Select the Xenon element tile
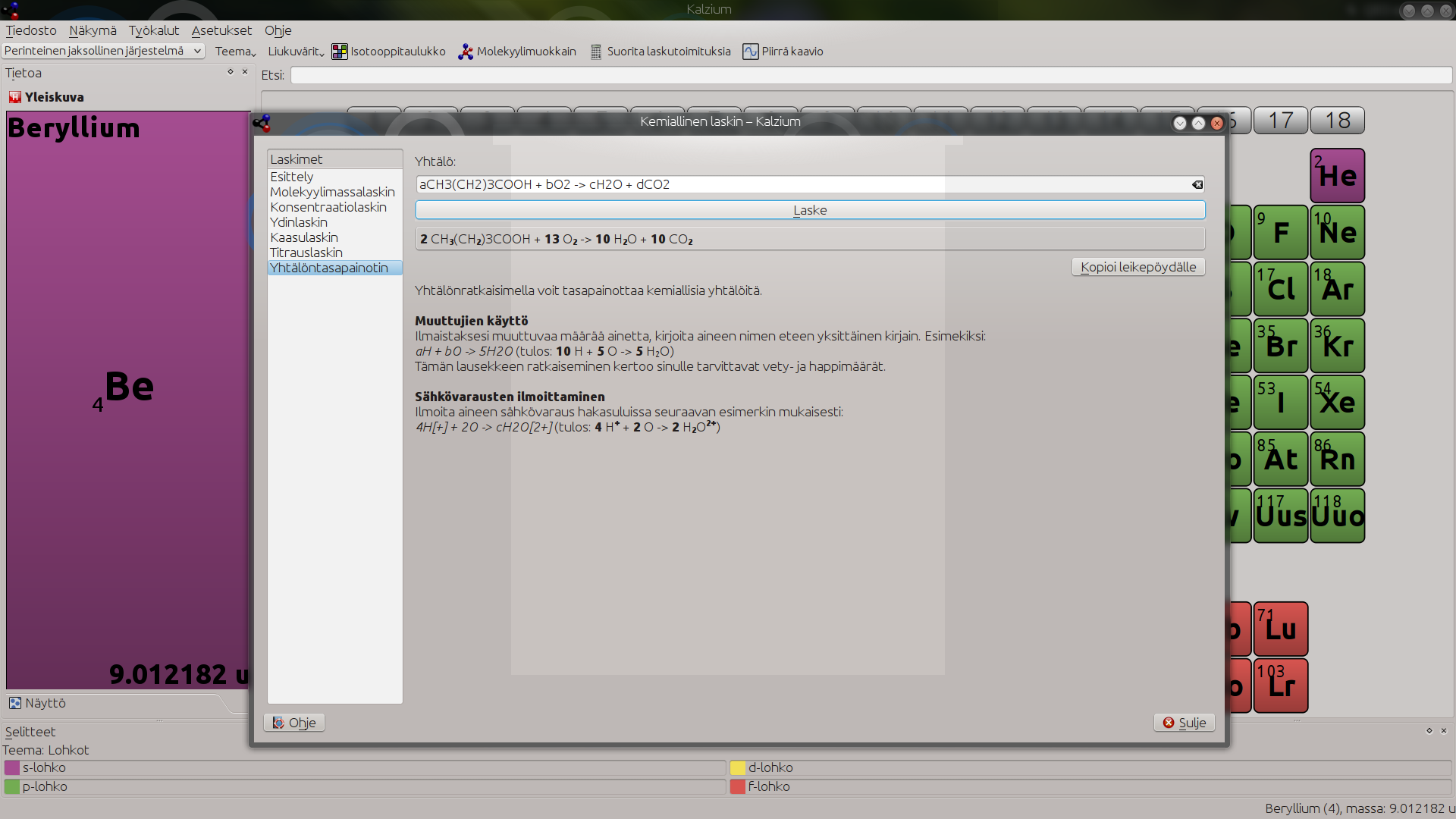 [x=1338, y=402]
